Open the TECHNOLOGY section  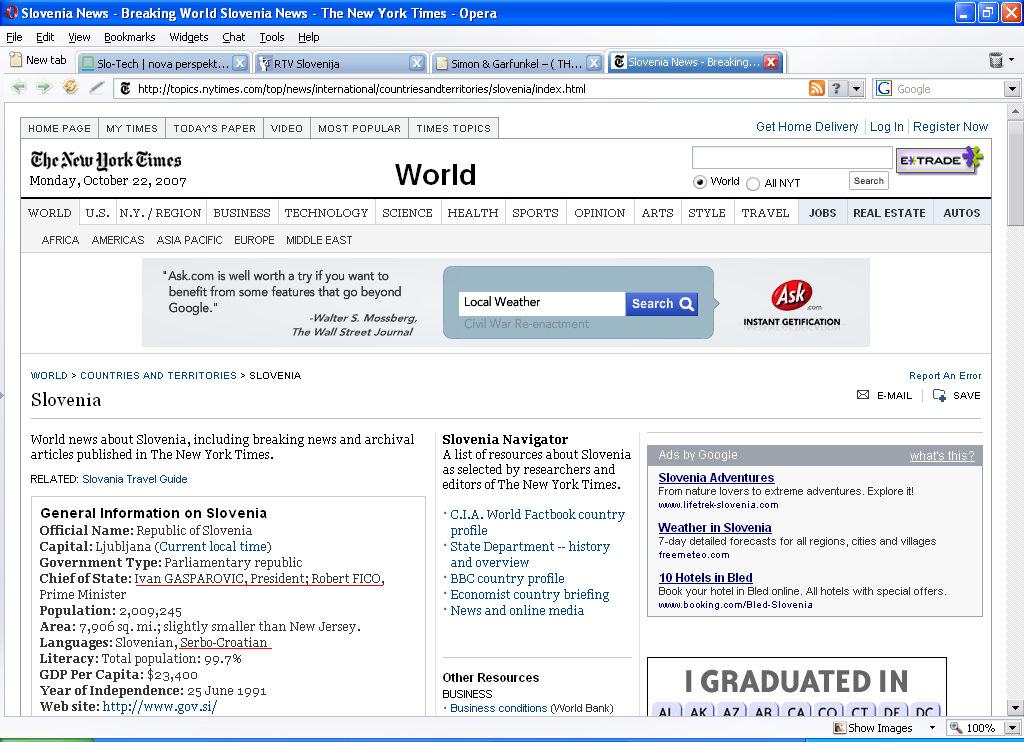click(326, 213)
